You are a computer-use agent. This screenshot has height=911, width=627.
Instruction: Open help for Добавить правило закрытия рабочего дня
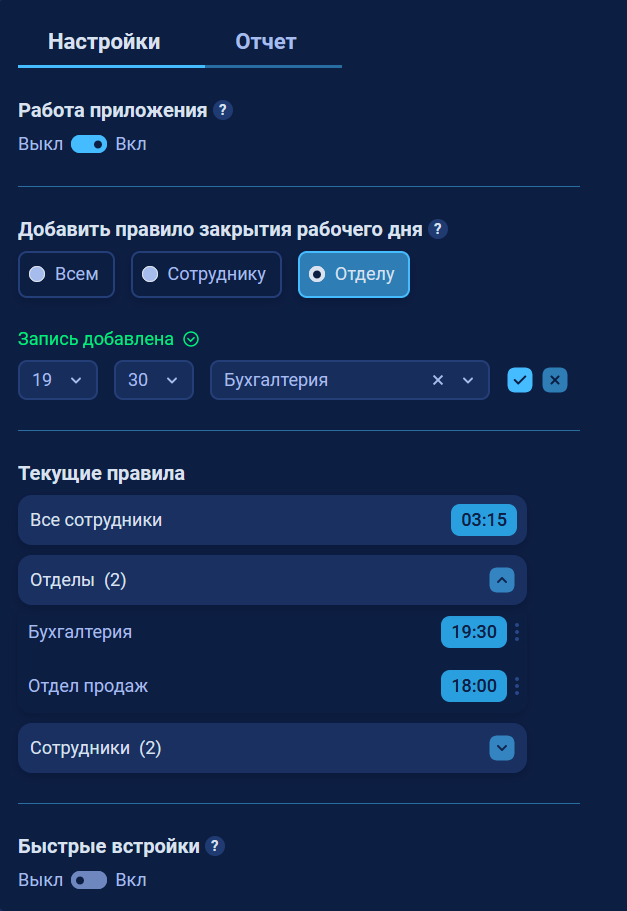[x=438, y=229]
